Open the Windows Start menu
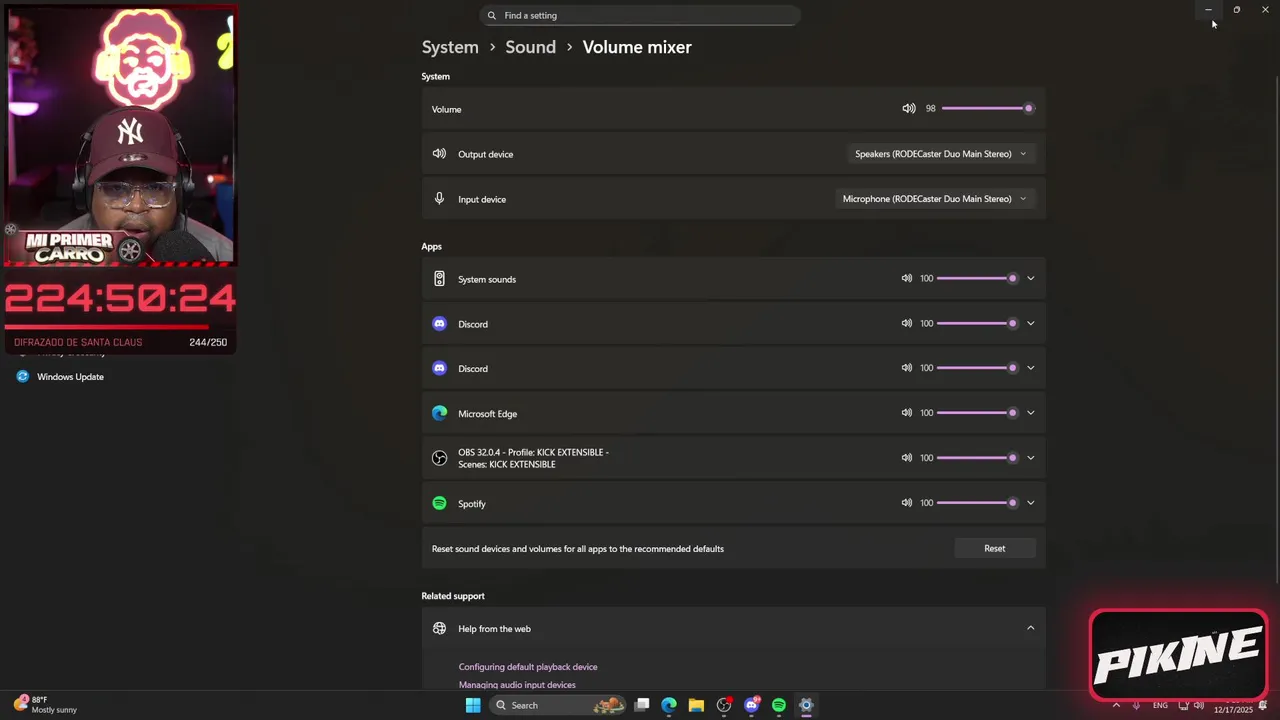 pyautogui.click(x=473, y=705)
